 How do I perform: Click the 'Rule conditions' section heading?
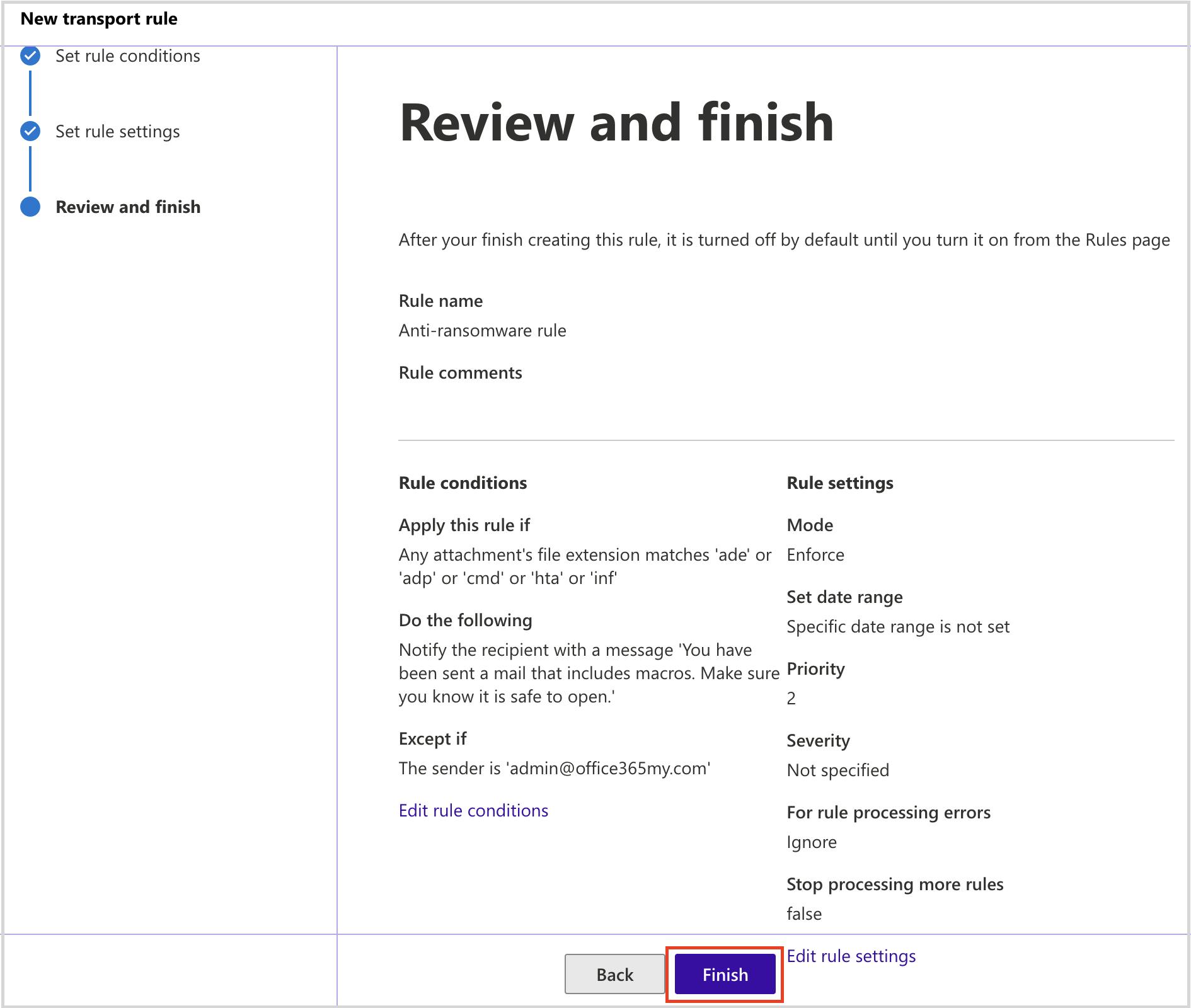coord(463,483)
